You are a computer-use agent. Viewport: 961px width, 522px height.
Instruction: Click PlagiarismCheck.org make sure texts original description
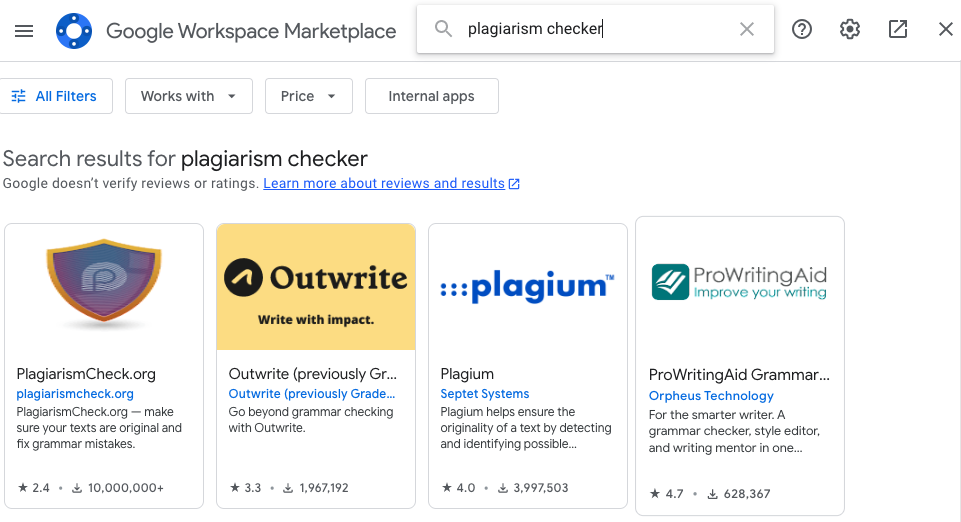99,428
